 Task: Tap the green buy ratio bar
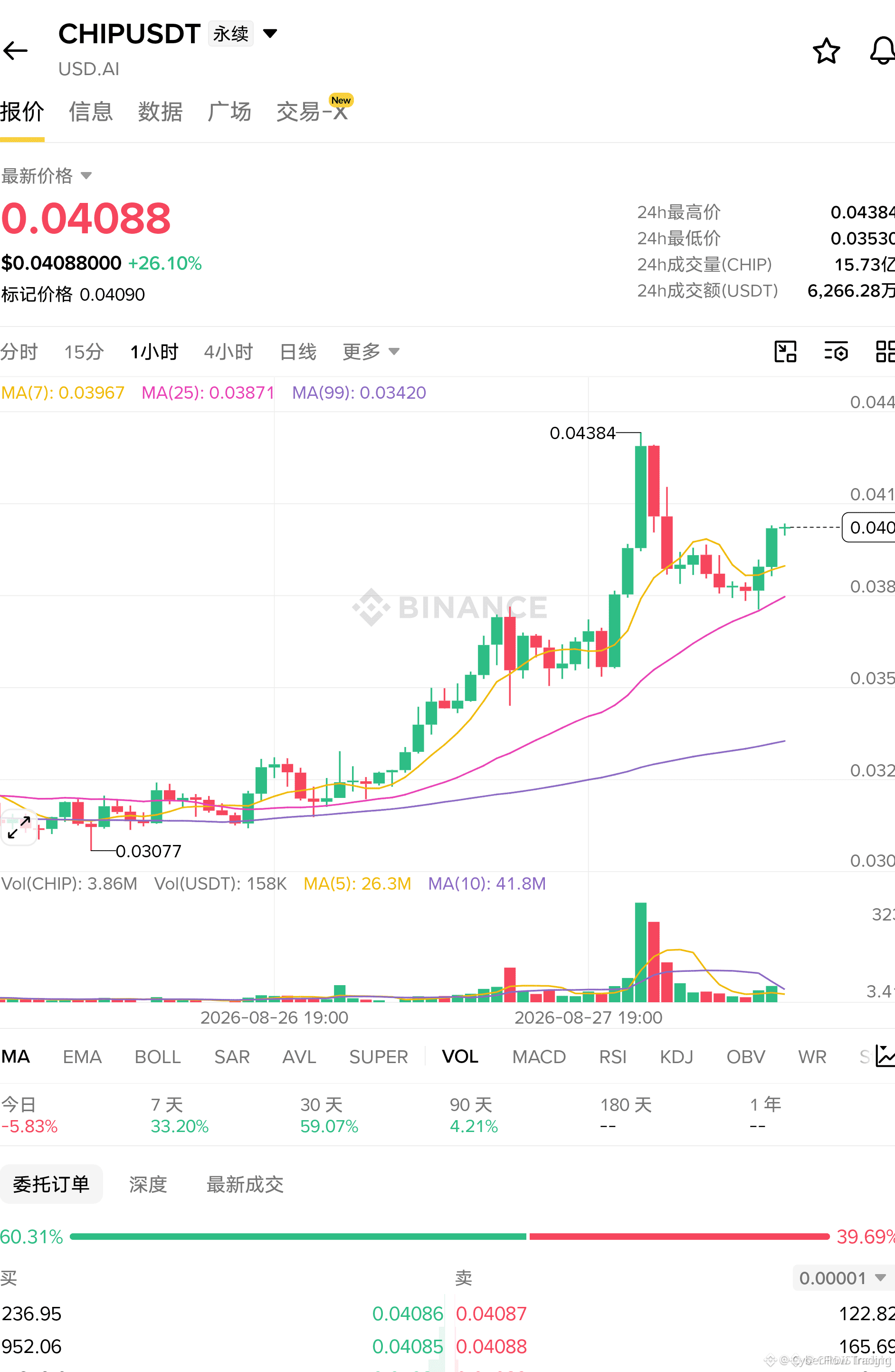coord(298,1237)
